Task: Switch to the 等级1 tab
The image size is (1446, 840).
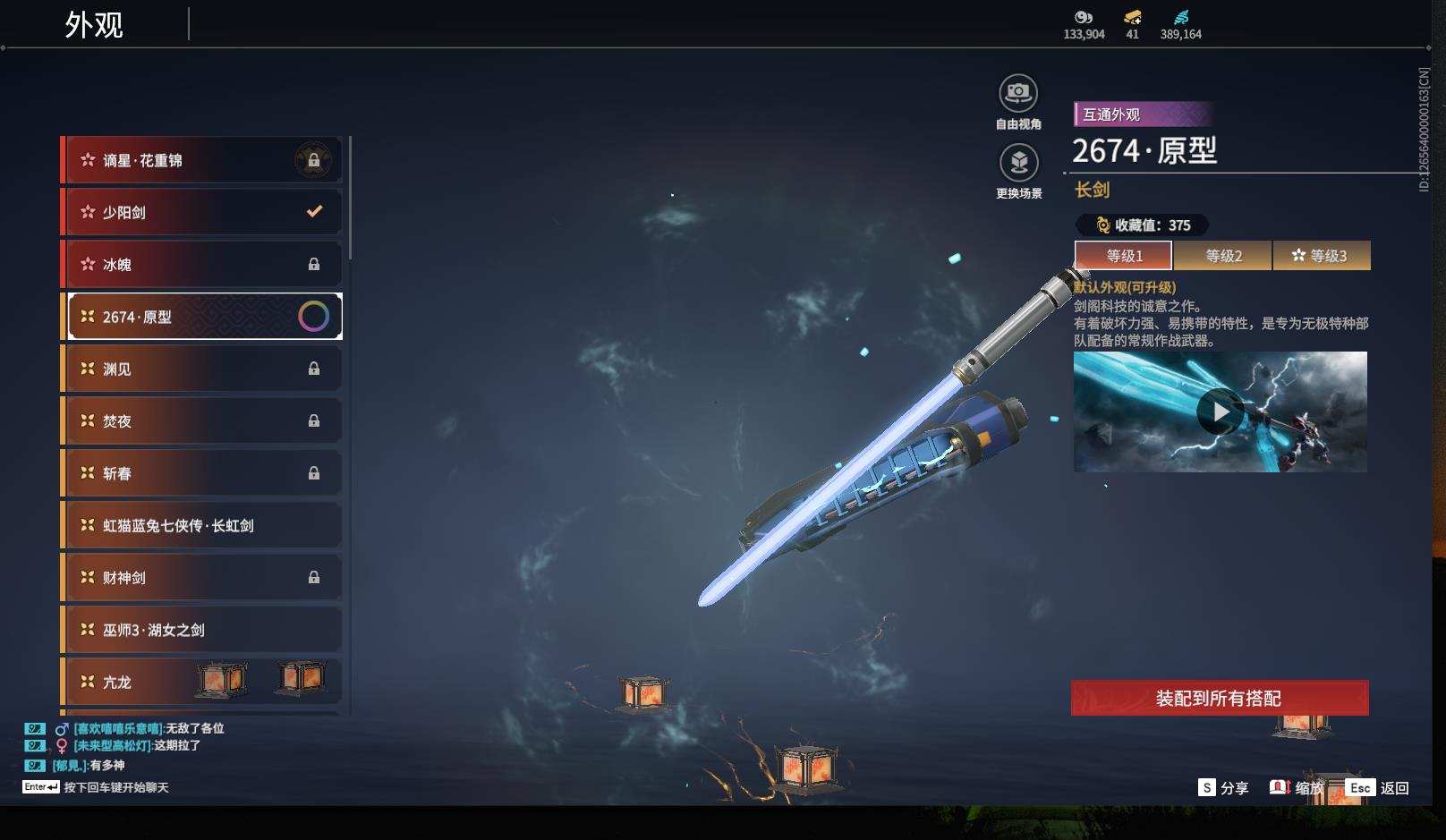Action: (x=1123, y=256)
